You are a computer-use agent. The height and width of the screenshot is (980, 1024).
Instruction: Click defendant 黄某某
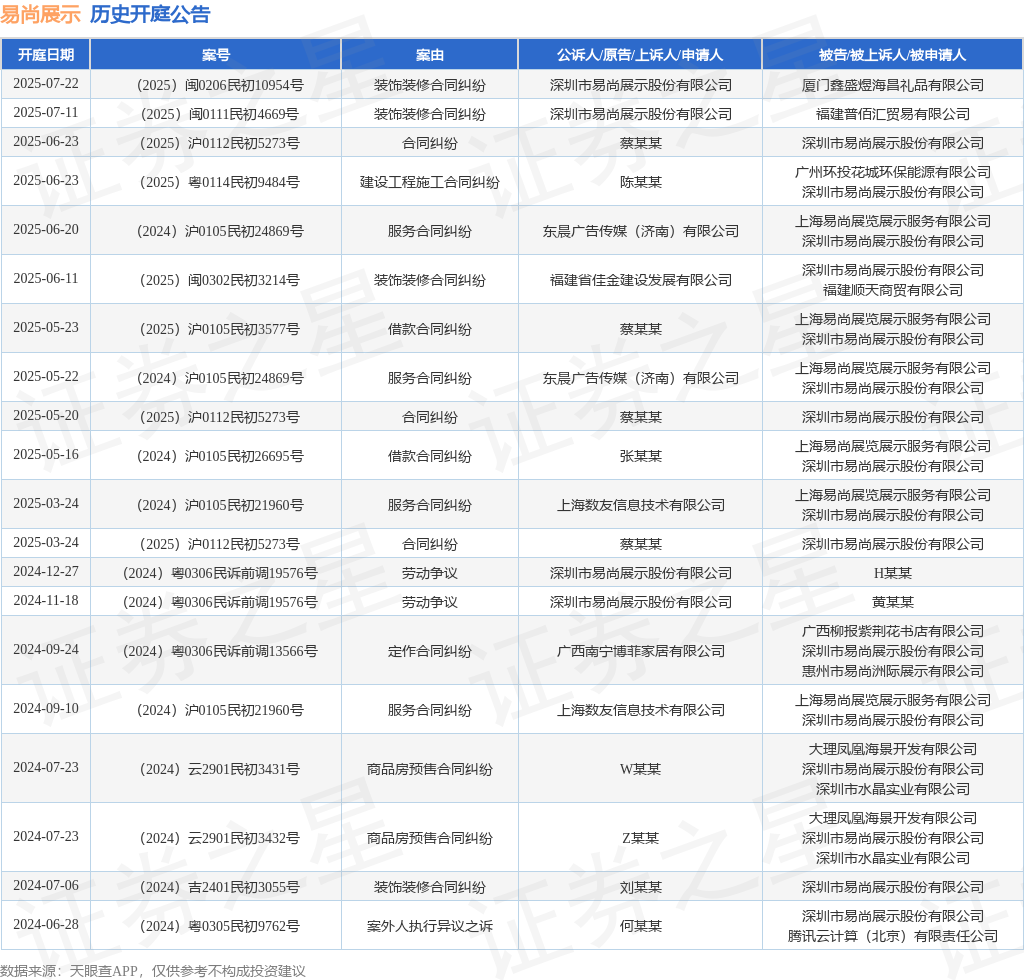893,602
